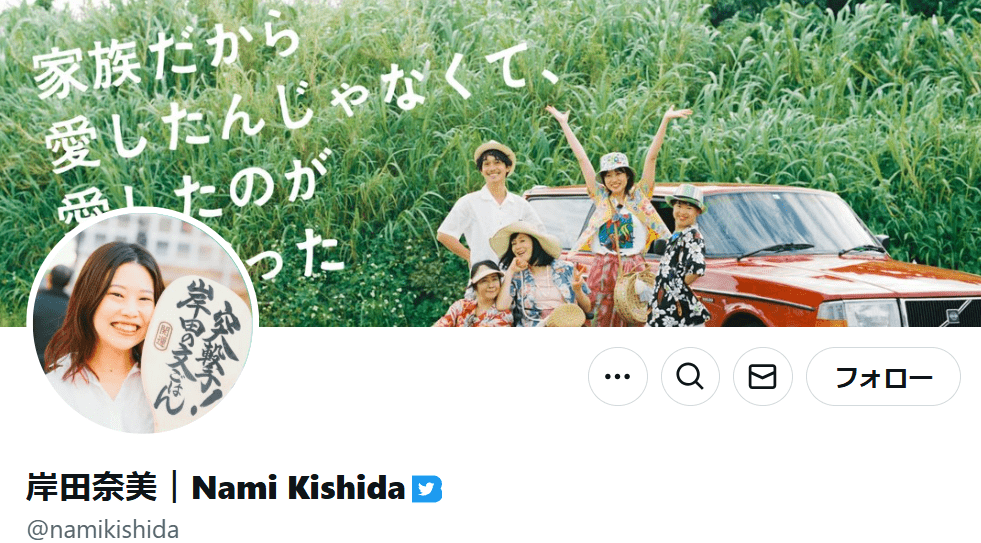The width and height of the screenshot is (981, 543).
Task: Click the white Japanese headline 家族だから in the banner
Action: (166, 59)
